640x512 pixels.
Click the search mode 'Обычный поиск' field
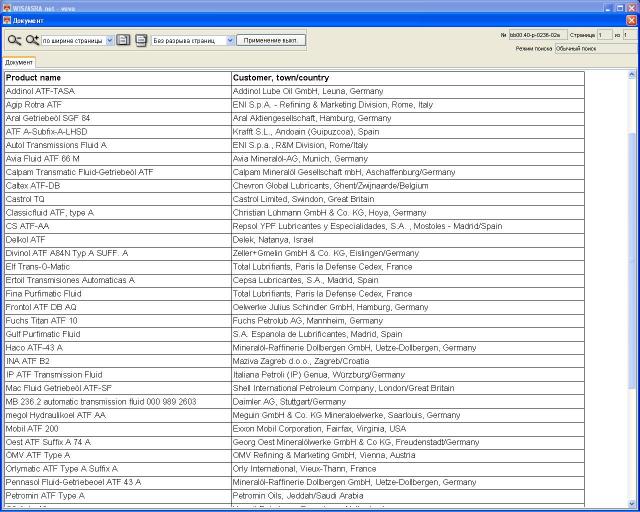596,49
